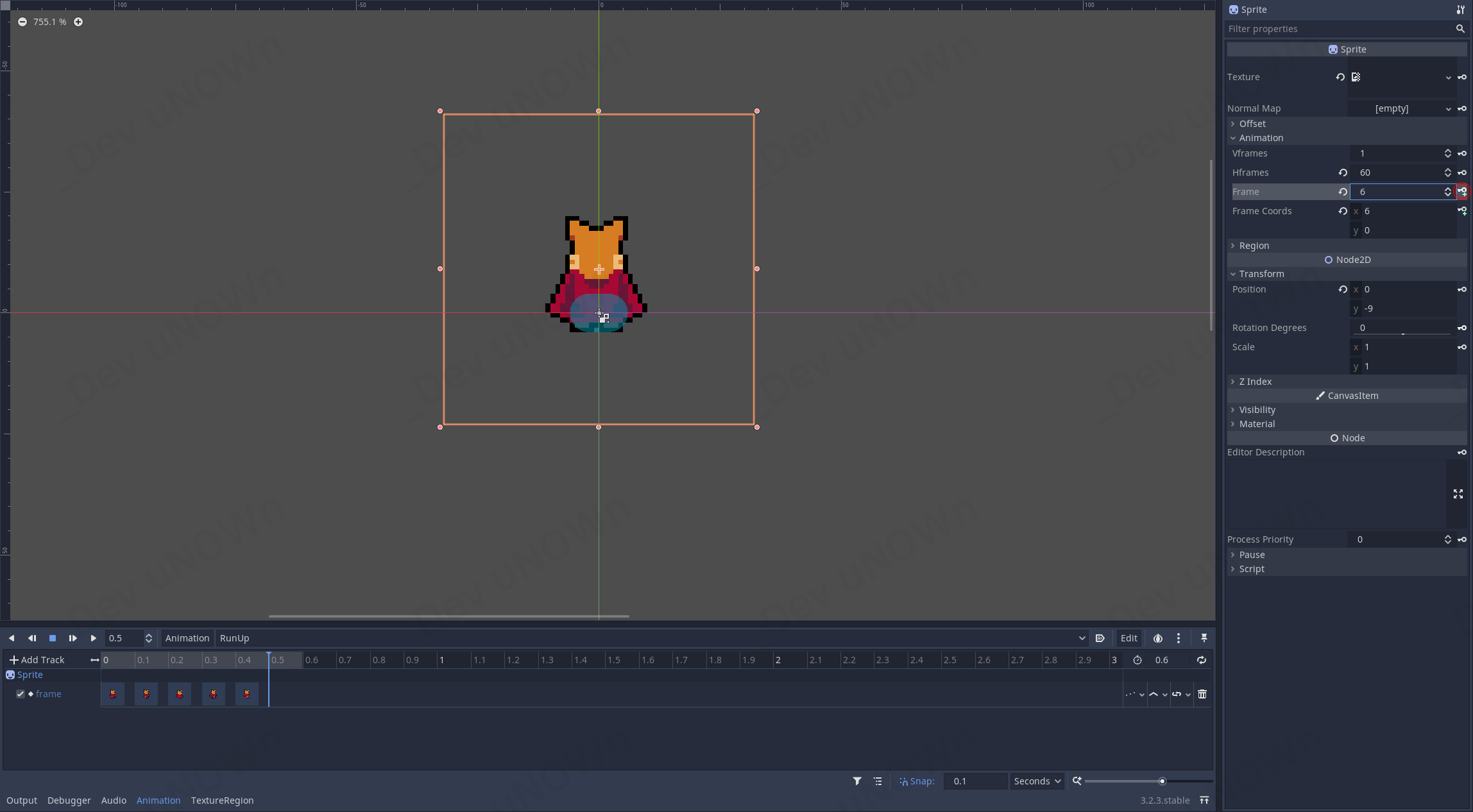1473x812 pixels.
Task: Click the keyframe icon next to Frame property
Action: tap(1462, 192)
